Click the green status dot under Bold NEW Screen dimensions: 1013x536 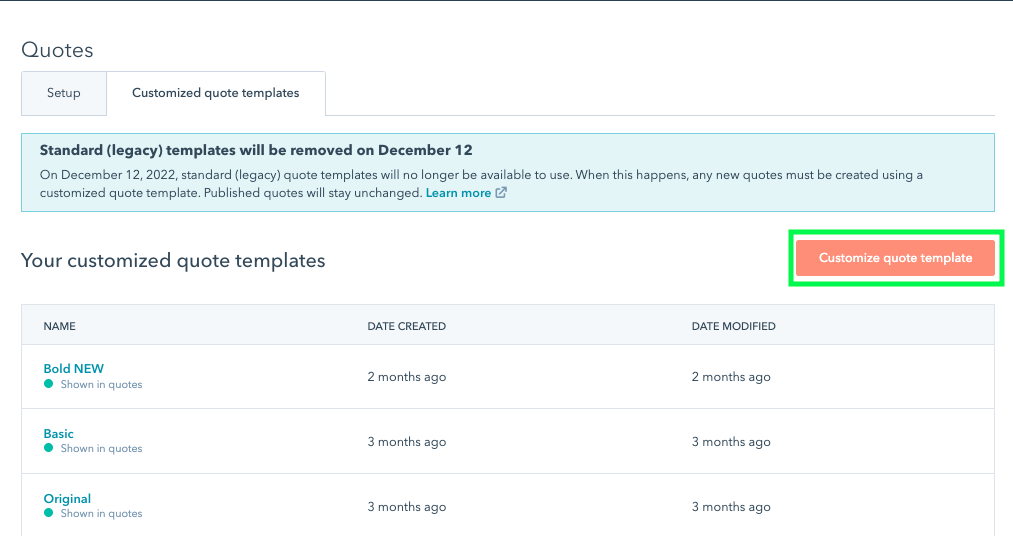point(48,384)
